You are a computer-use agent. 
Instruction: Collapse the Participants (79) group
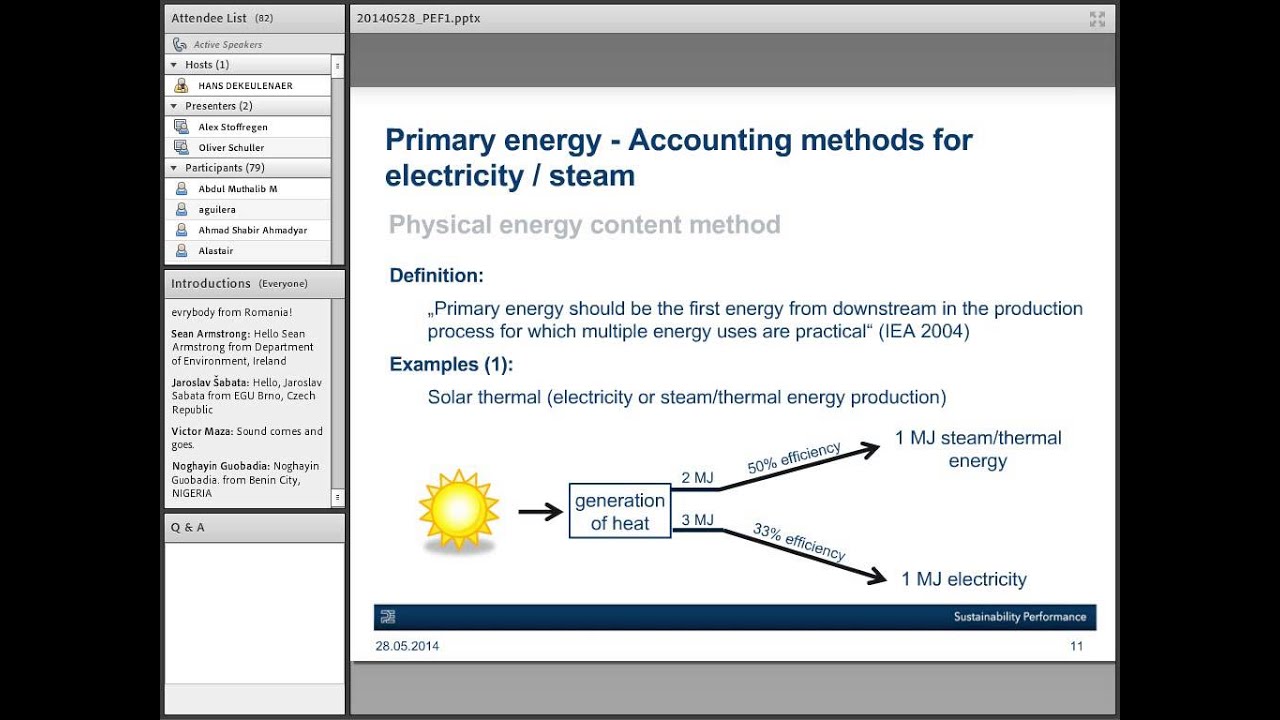(x=174, y=168)
